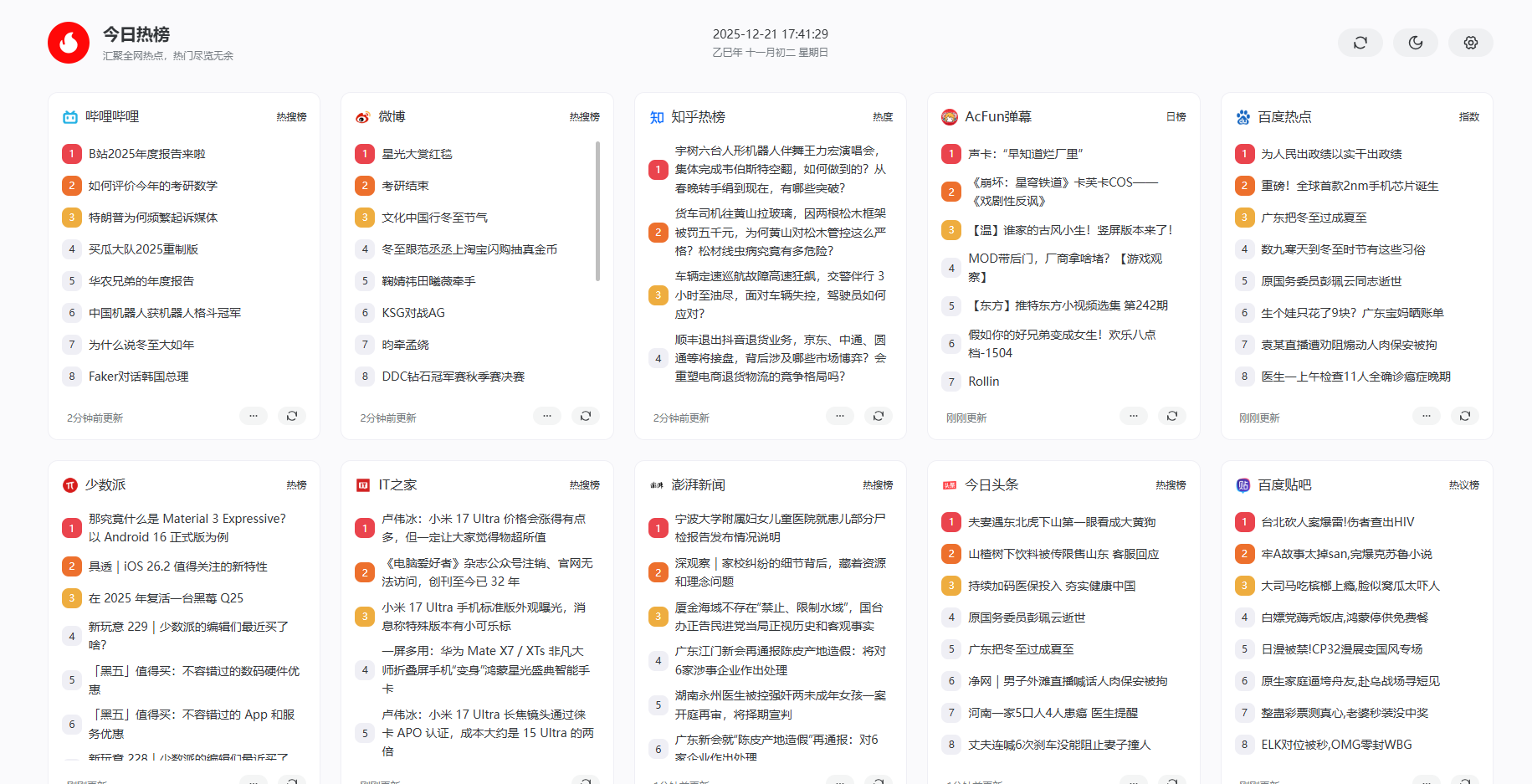Open '重磅！全球首款2nm手机芯片诞生' entry
This screenshot has height=784, width=1532.
1350,186
